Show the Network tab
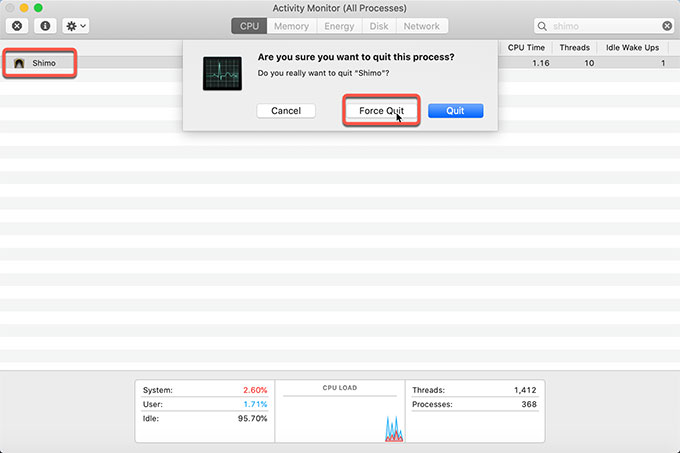The height and width of the screenshot is (453, 680). click(x=421, y=27)
